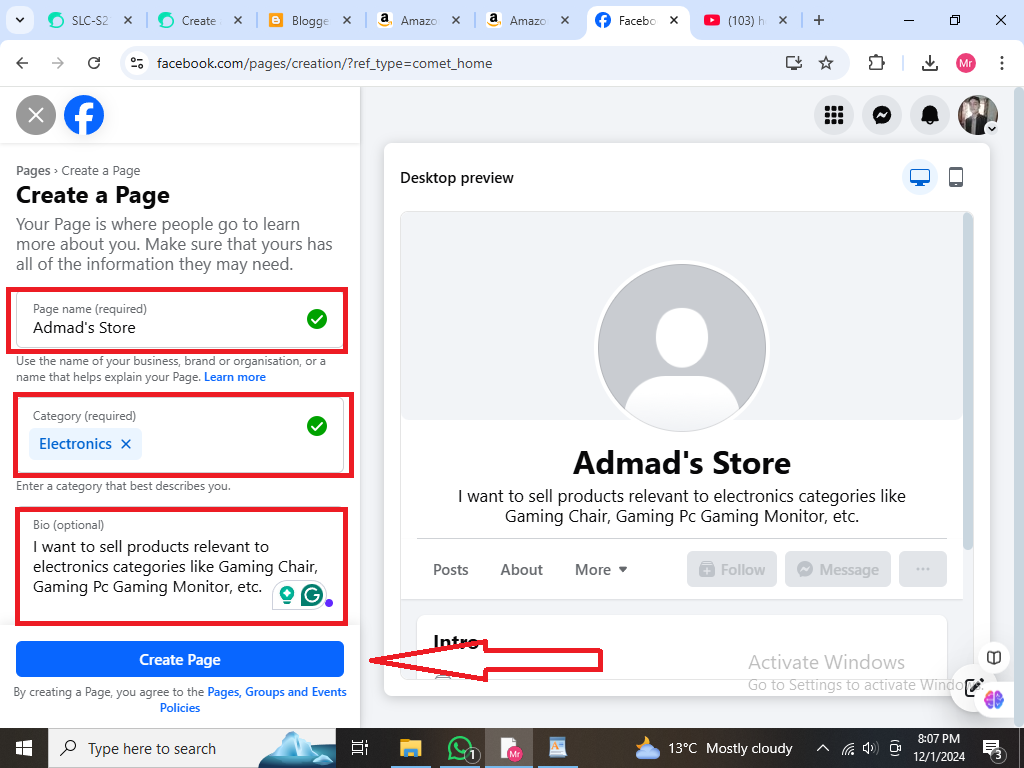This screenshot has height=768, width=1024.
Task: Click the browser forward arrow
Action: 58,63
